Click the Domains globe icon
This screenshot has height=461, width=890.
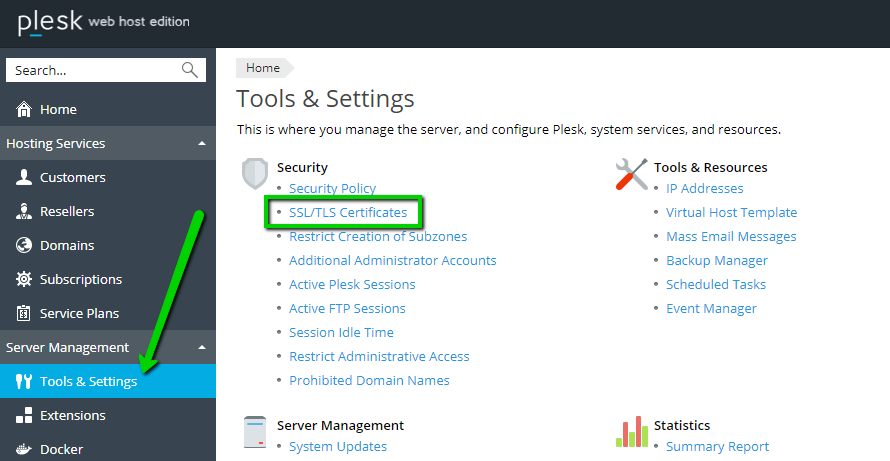(24, 246)
